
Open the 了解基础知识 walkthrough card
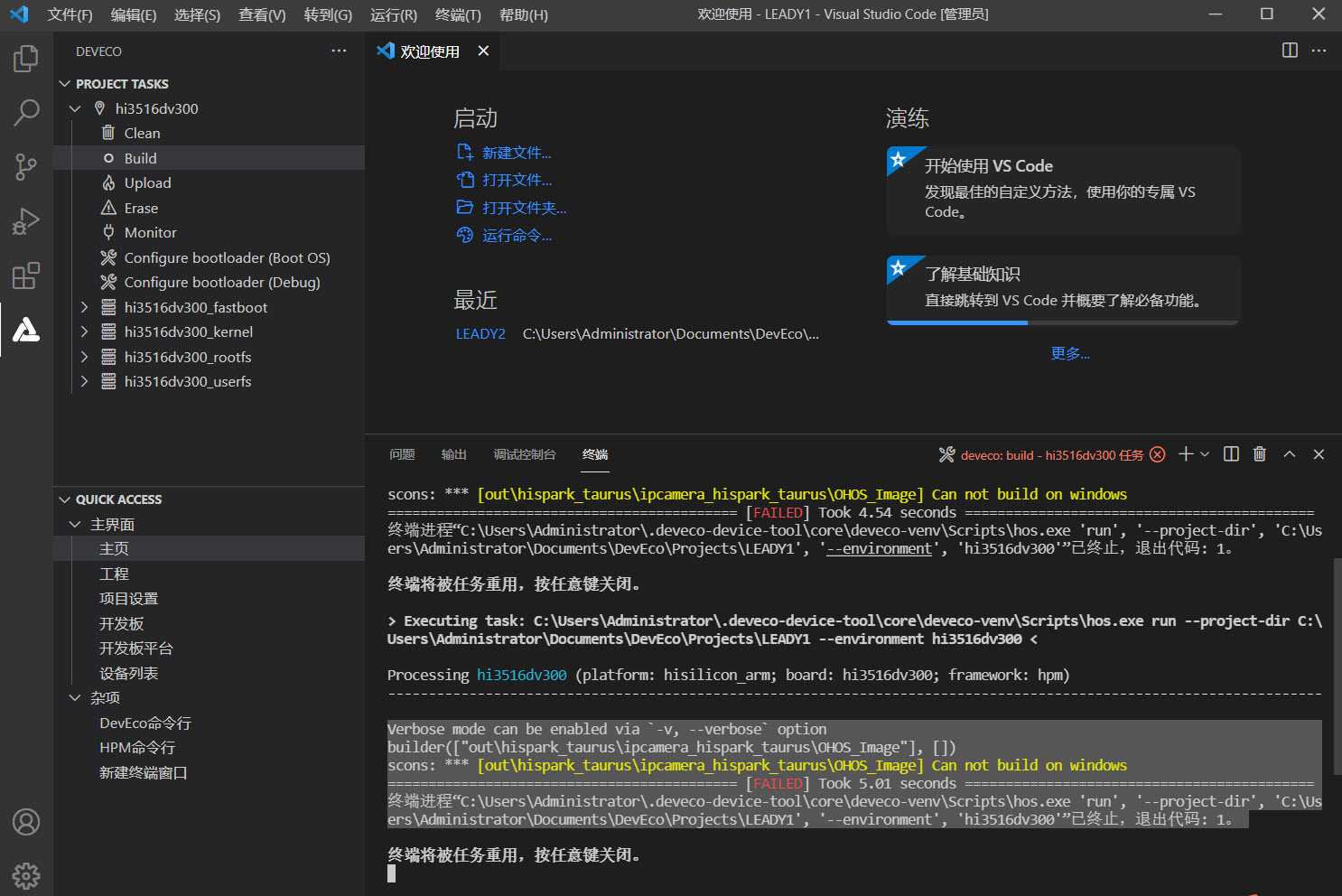coord(1064,289)
